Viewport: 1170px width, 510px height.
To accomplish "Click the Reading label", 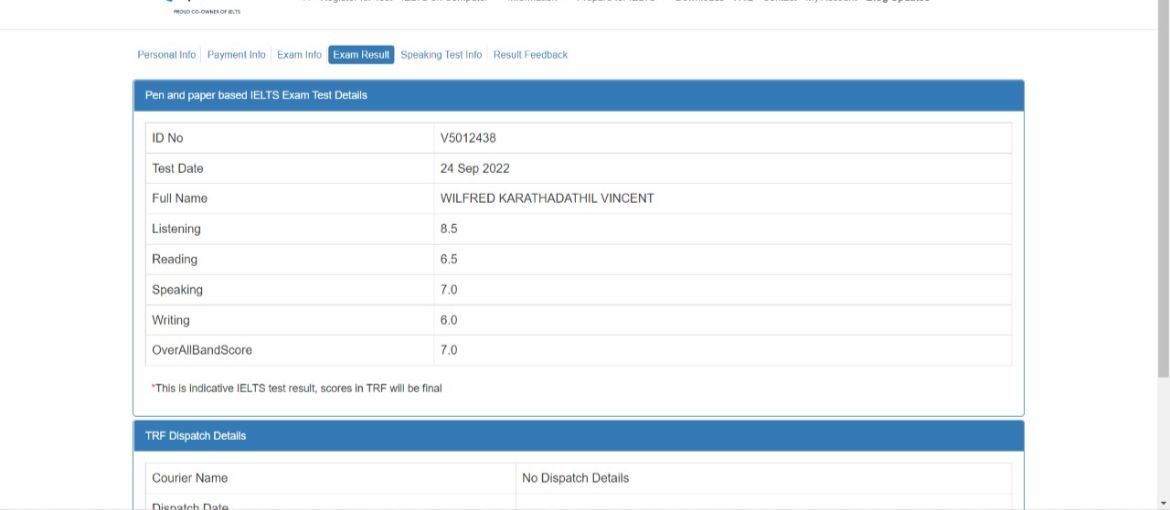I will pyautogui.click(x=175, y=259).
